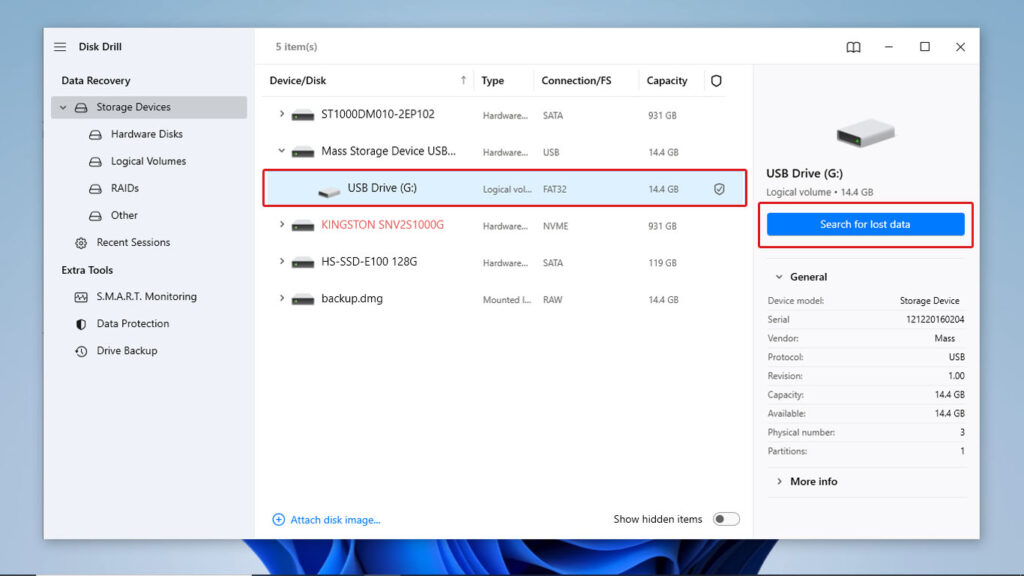Screen dimensions: 1024x576
Task: Click Search for lost data
Action: (865, 225)
